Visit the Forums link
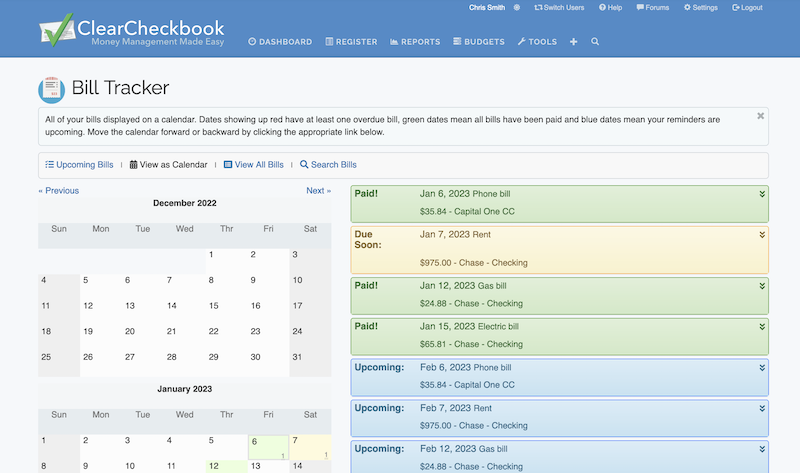The width and height of the screenshot is (800, 473). pos(653,8)
